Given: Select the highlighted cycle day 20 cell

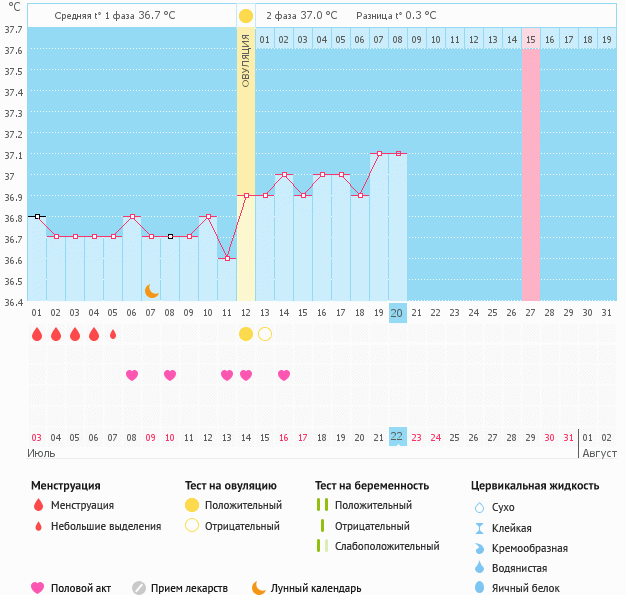Looking at the screenshot, I should tap(397, 313).
